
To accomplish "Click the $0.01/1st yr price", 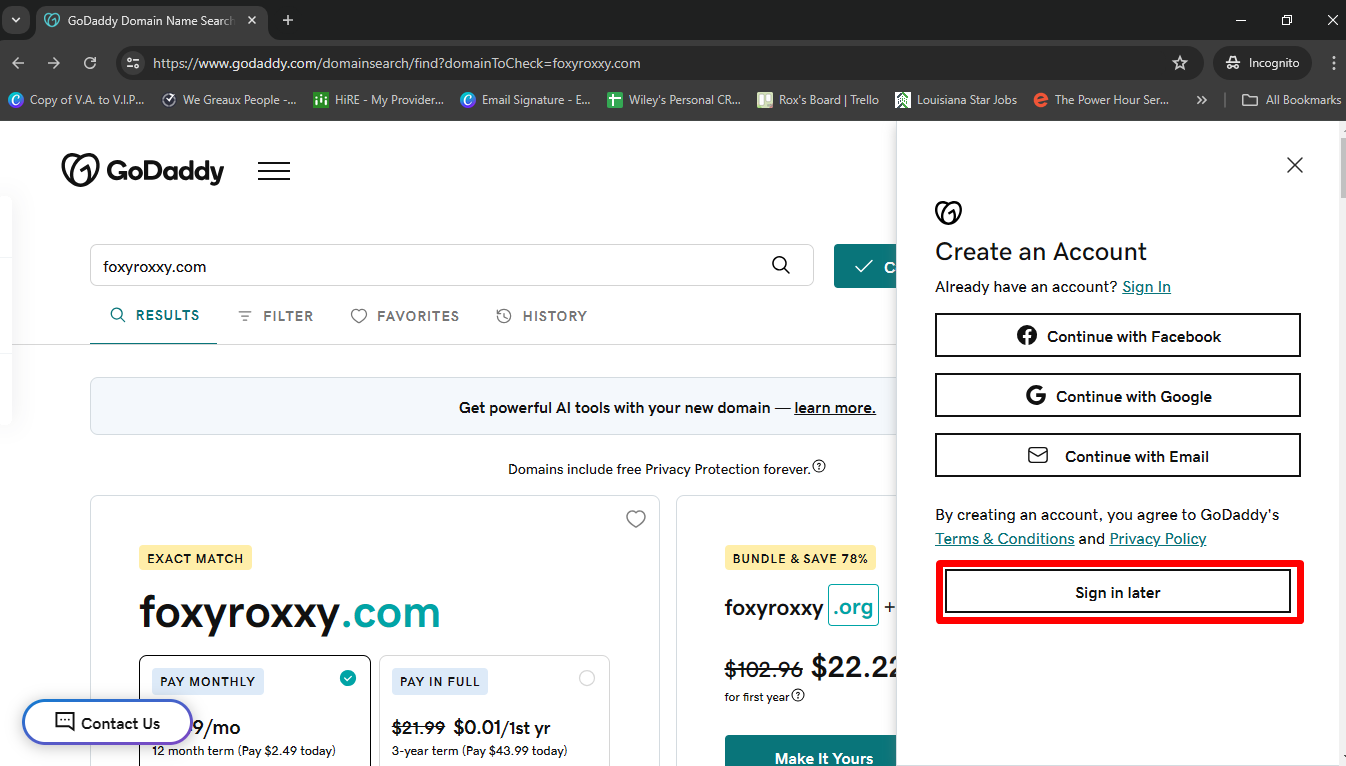I will coord(502,727).
